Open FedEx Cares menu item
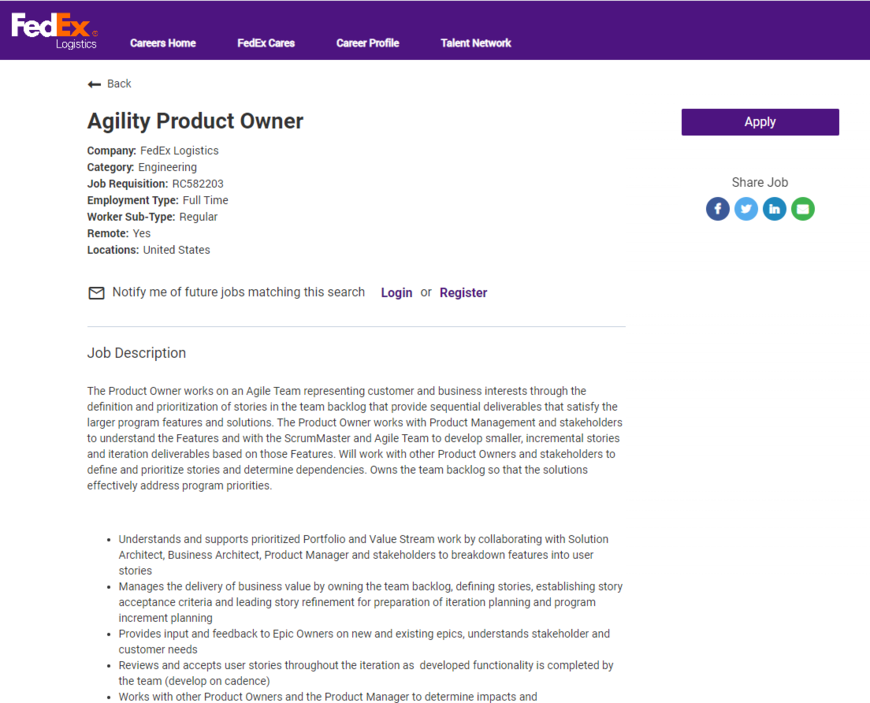 266,43
